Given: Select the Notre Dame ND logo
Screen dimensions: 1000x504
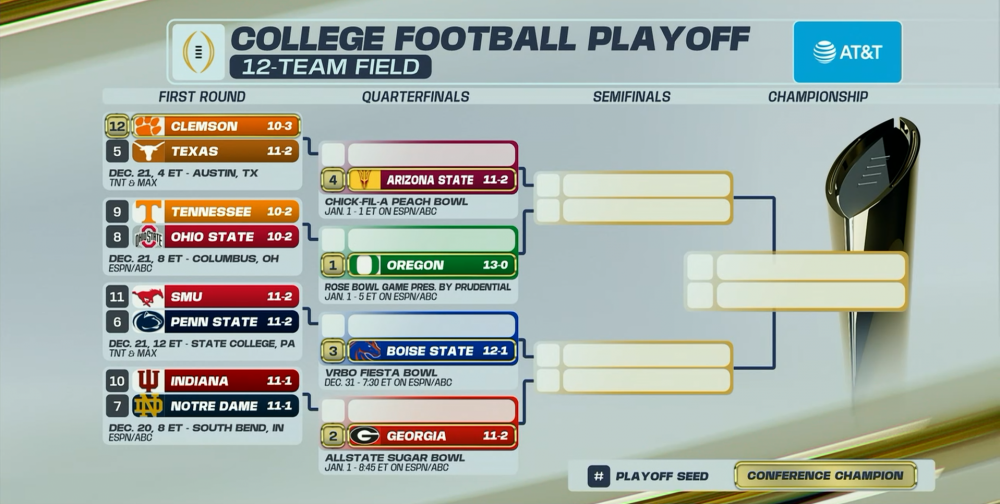Looking at the screenshot, I should [x=148, y=407].
